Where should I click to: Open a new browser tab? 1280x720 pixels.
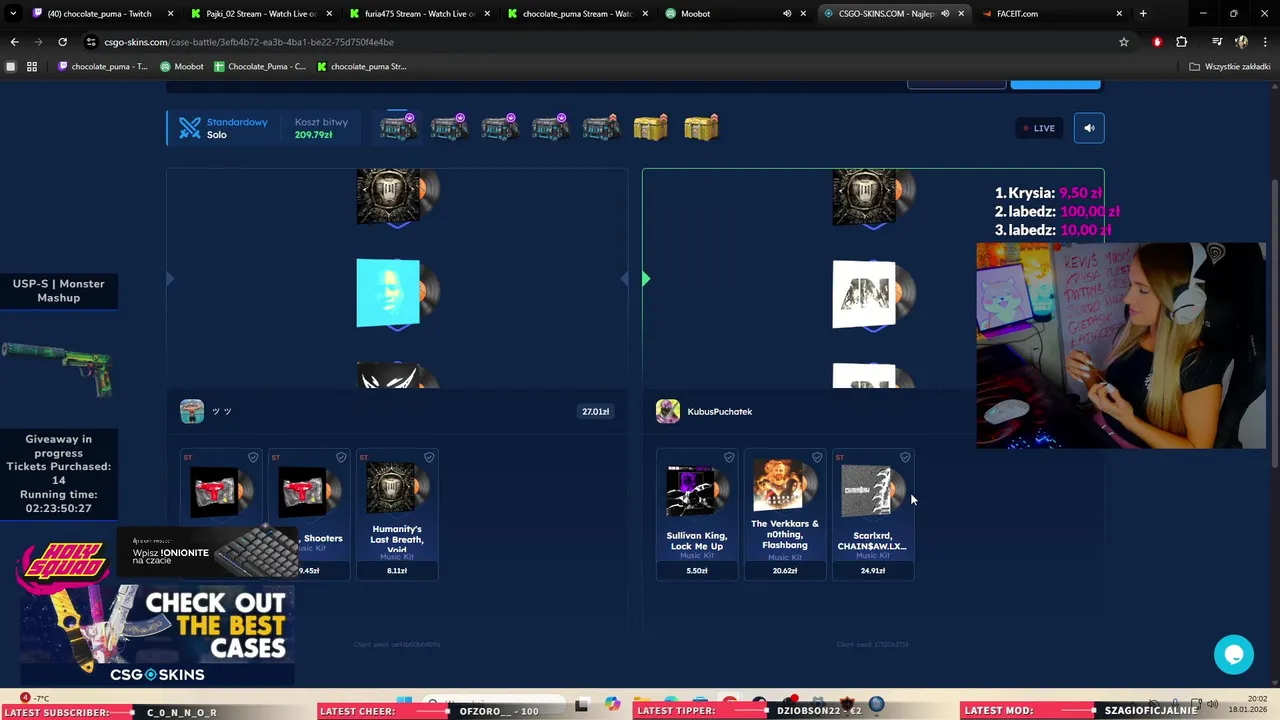tap(1143, 14)
